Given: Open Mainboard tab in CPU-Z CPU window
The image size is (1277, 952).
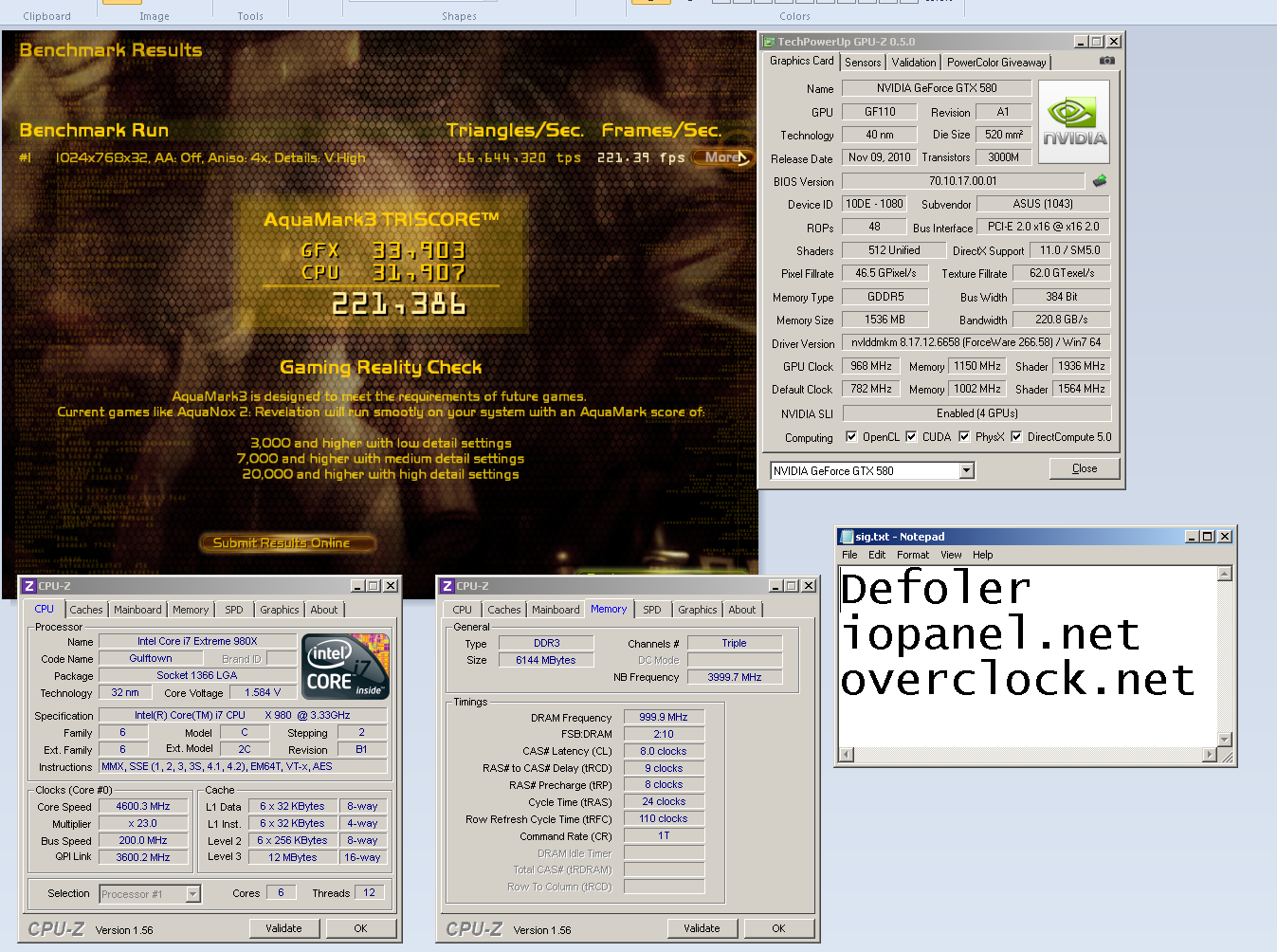Looking at the screenshot, I should (x=138, y=610).
